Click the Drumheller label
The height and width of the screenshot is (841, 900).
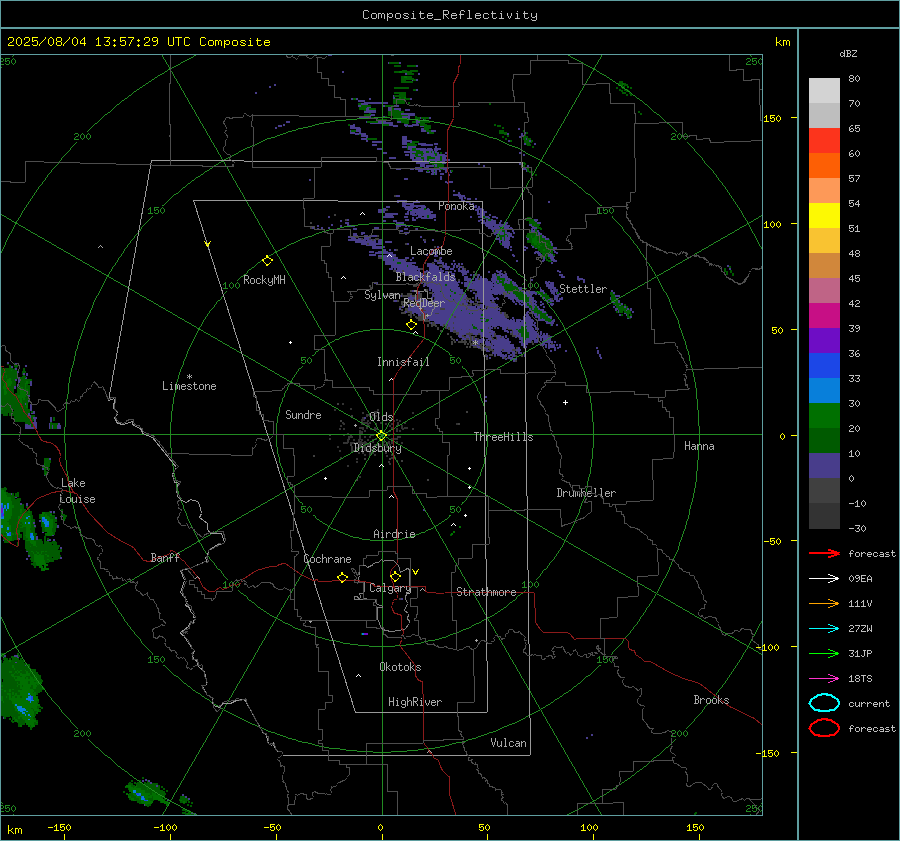[586, 493]
